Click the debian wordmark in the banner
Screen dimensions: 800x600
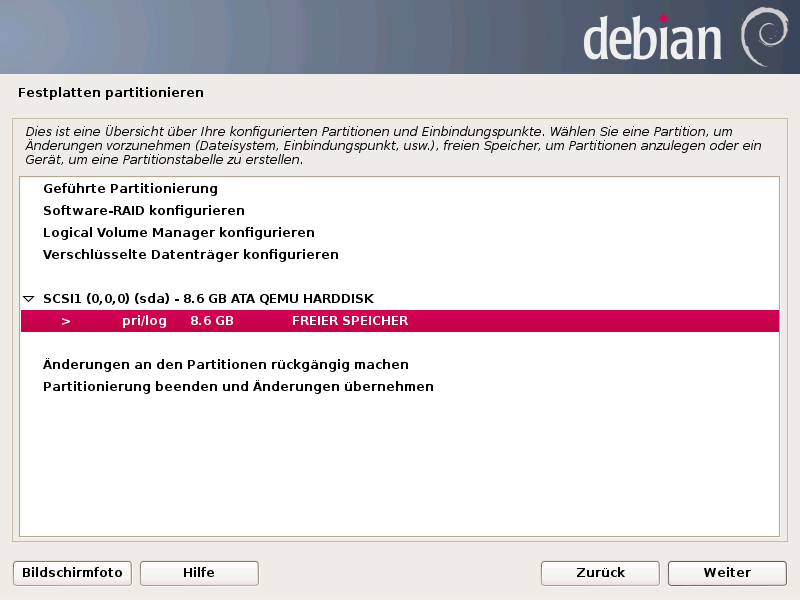point(652,40)
